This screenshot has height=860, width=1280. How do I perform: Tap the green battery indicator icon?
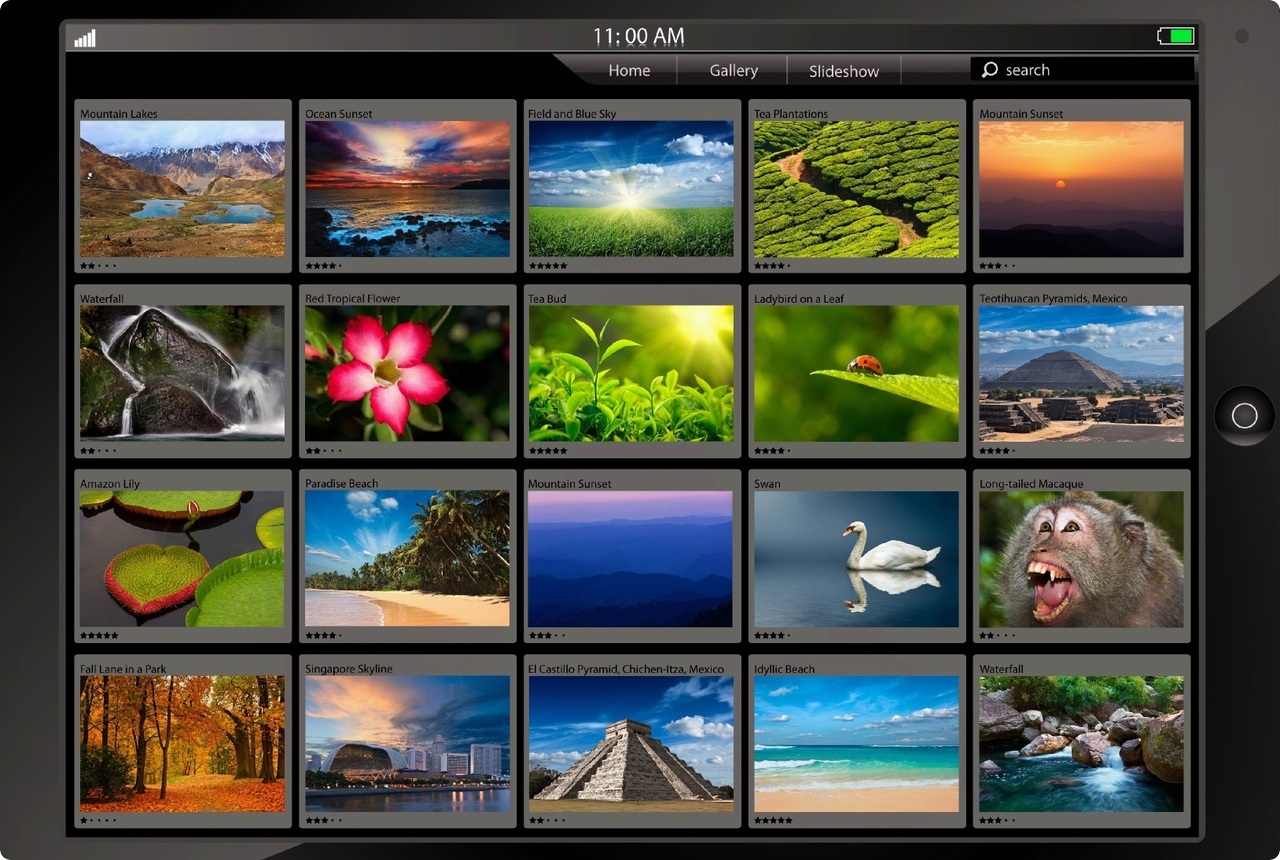[x=1176, y=37]
